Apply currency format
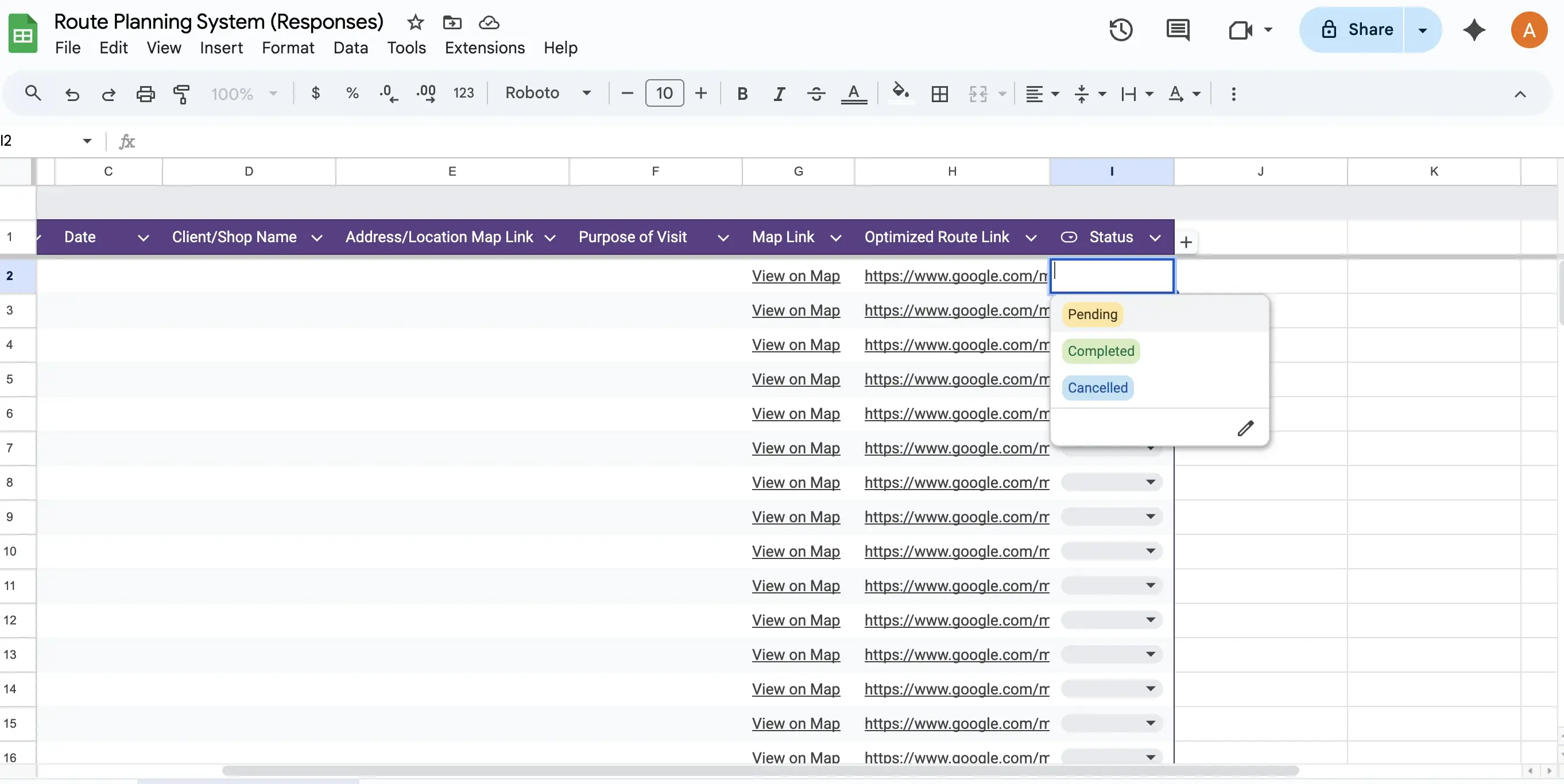Screen dimensions: 1564x784 316,94
